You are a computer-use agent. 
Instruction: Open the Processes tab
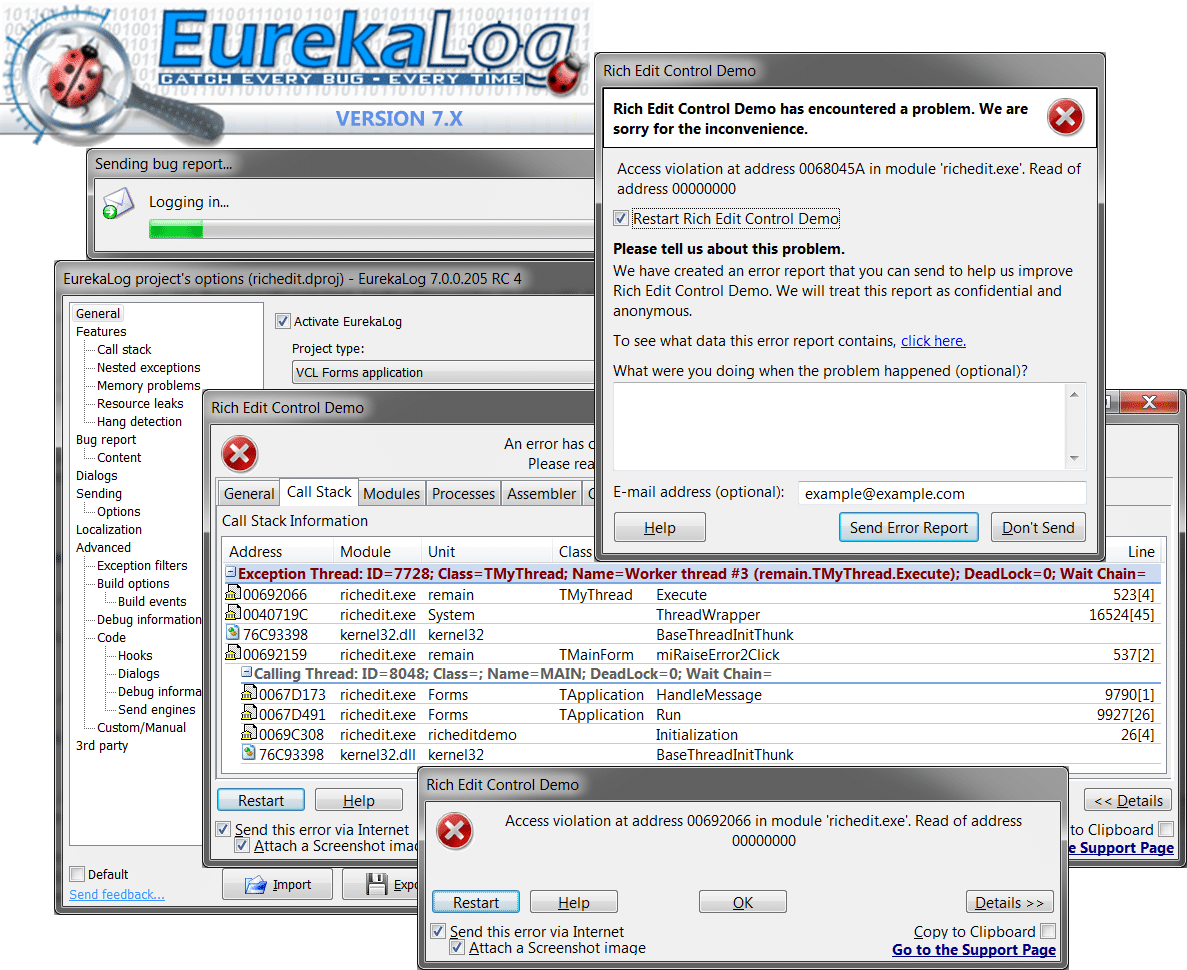click(x=463, y=493)
